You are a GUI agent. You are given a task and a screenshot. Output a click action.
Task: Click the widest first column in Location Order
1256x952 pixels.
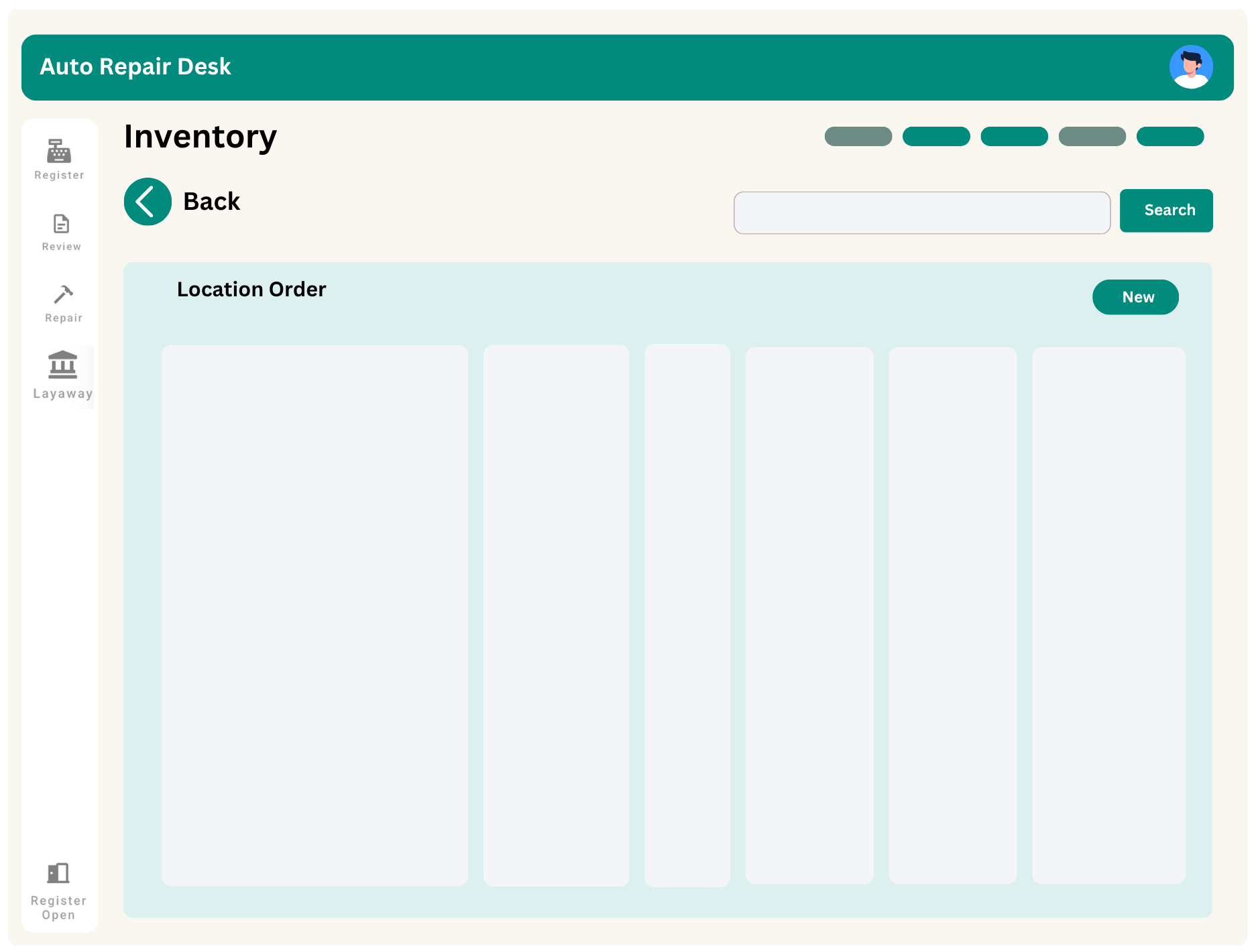click(x=315, y=615)
